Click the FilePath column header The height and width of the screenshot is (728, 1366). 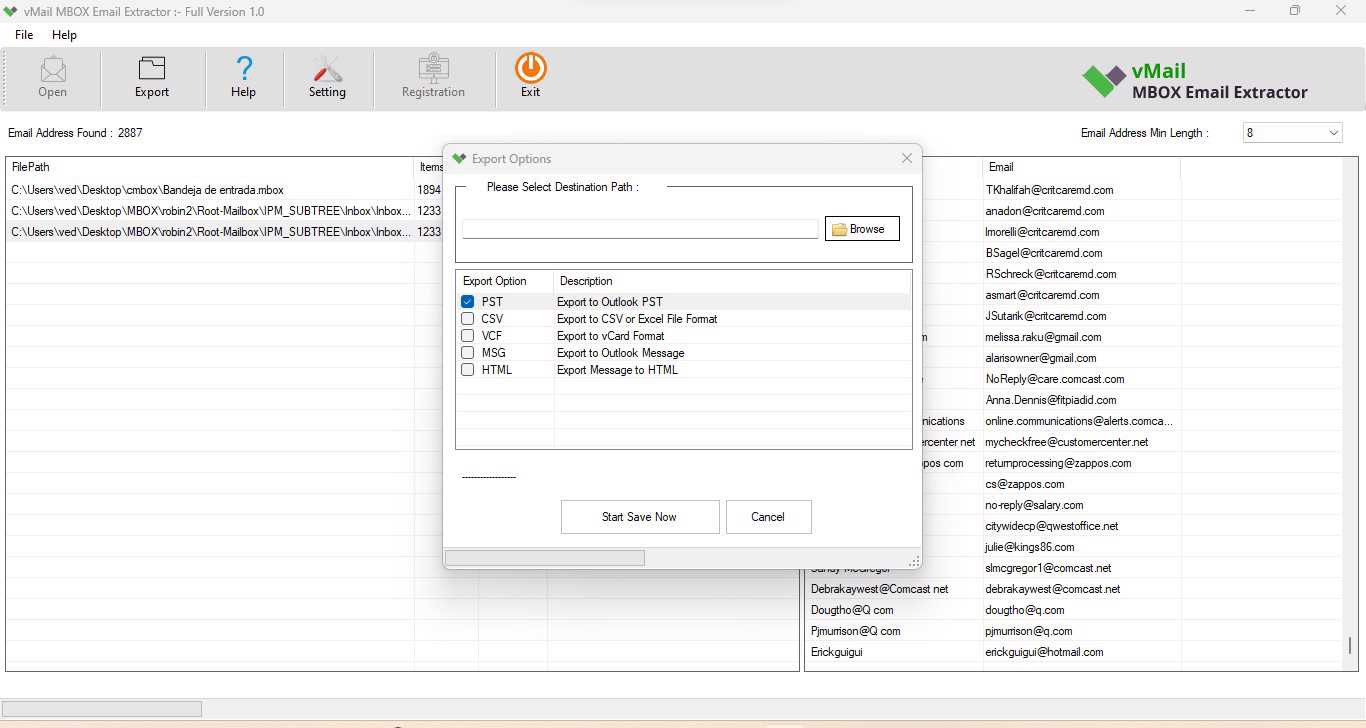click(210, 167)
